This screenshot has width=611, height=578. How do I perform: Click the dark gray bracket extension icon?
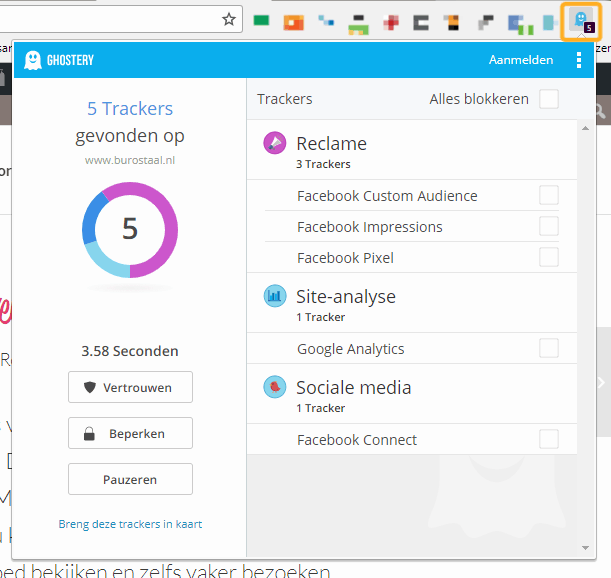point(421,23)
